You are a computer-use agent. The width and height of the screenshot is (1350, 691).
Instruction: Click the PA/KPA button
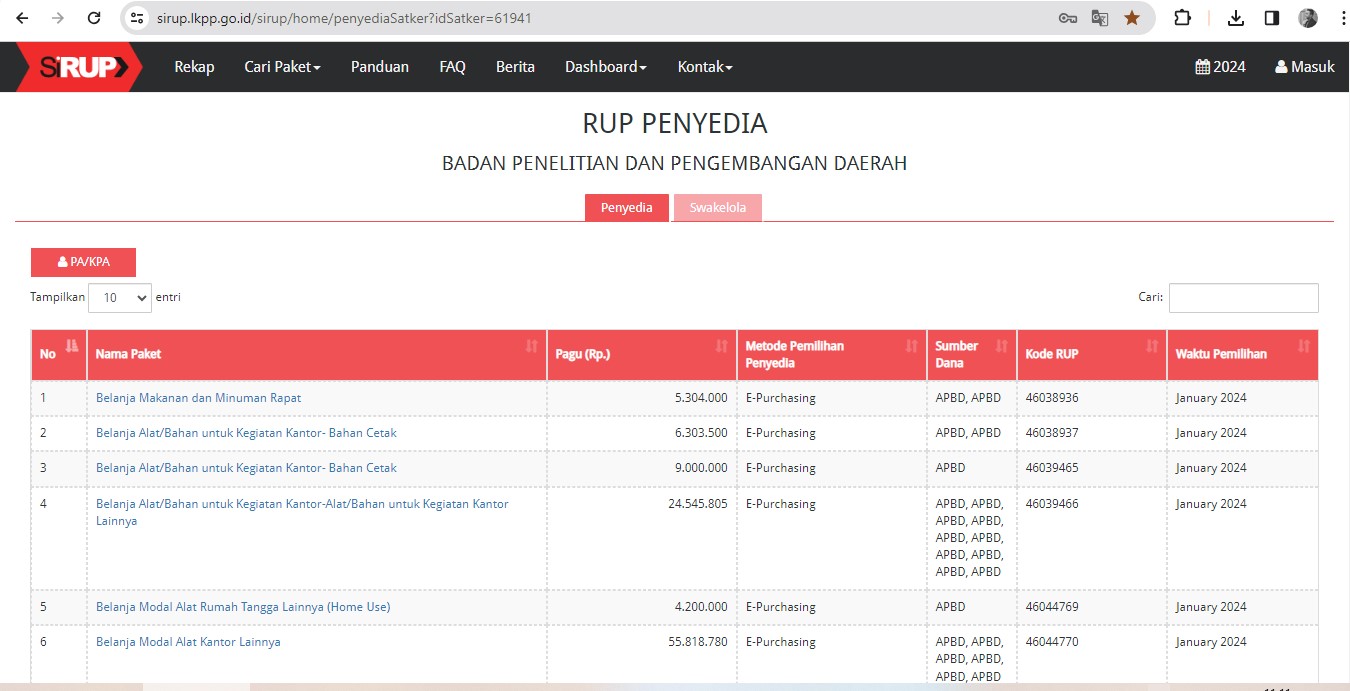(x=83, y=262)
